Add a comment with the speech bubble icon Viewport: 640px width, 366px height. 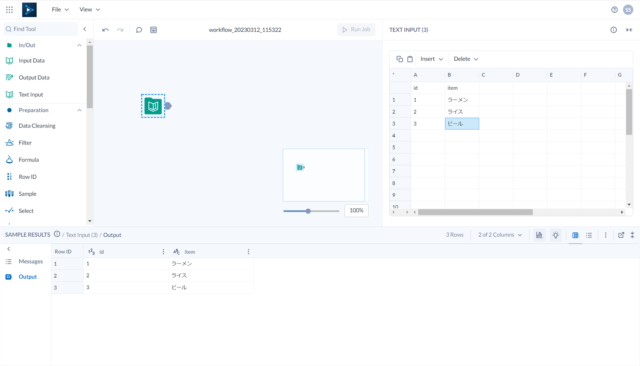tap(139, 30)
